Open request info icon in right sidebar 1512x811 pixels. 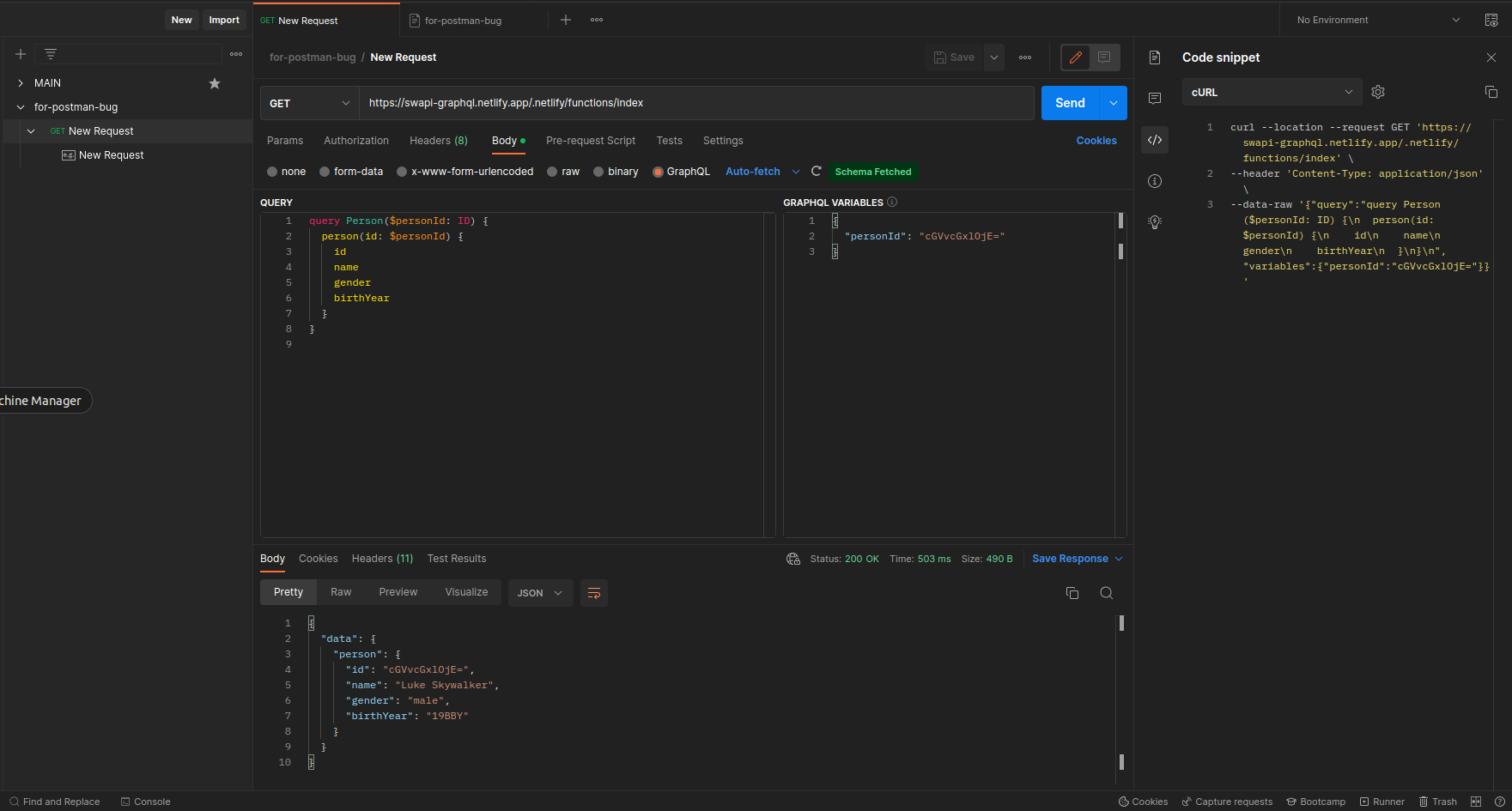click(x=1155, y=181)
